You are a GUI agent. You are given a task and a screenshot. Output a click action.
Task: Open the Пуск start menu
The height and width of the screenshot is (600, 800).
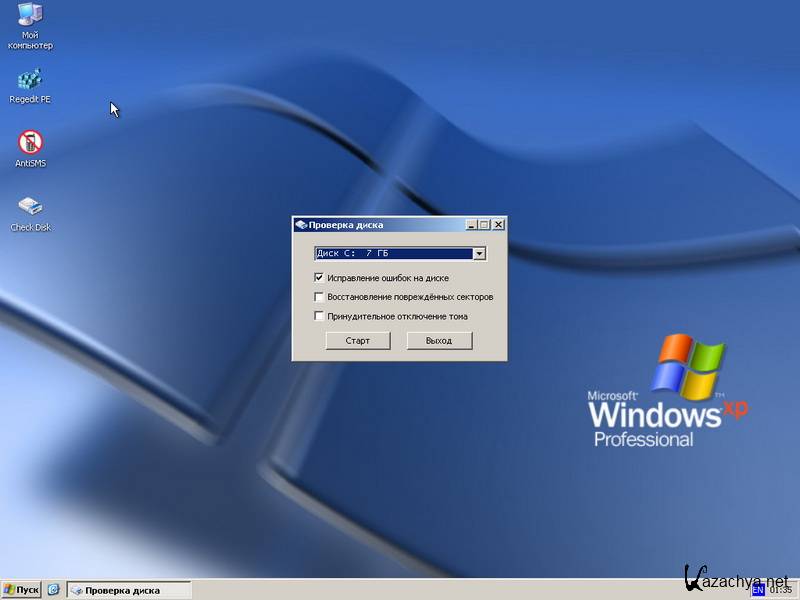click(21, 590)
